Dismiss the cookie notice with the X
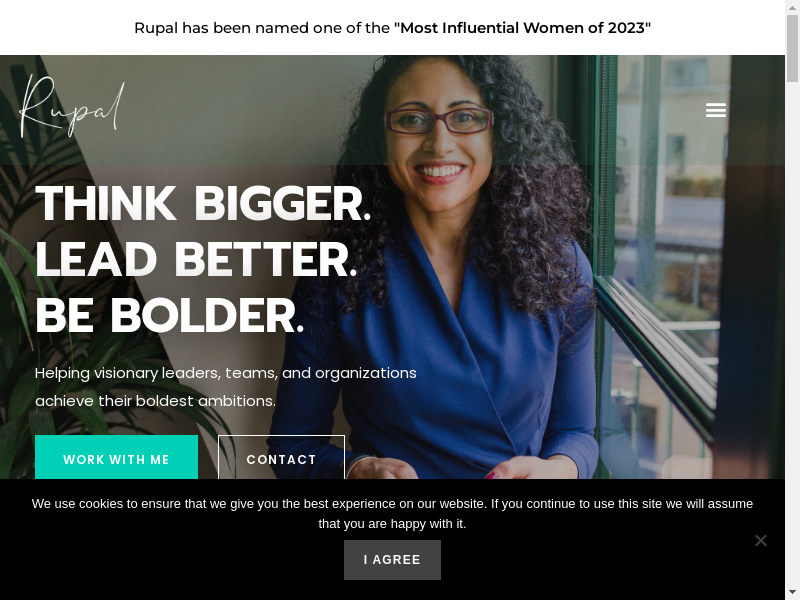Image resolution: width=800 pixels, height=600 pixels. tap(760, 540)
